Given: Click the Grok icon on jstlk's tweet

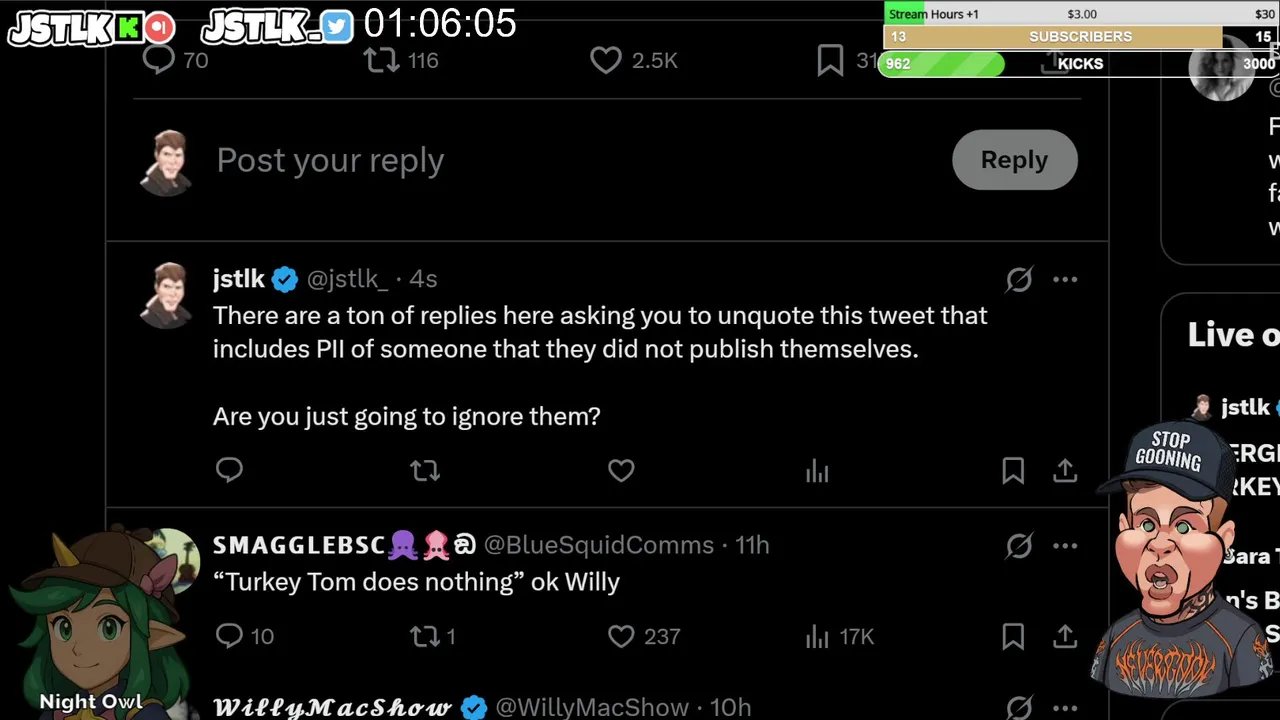Looking at the screenshot, I should point(1019,280).
